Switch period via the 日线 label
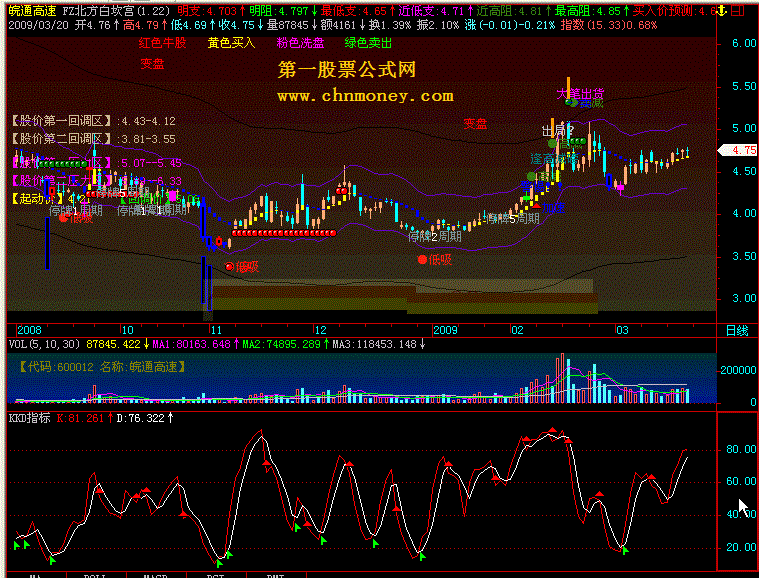759x578 pixels. [x=737, y=331]
